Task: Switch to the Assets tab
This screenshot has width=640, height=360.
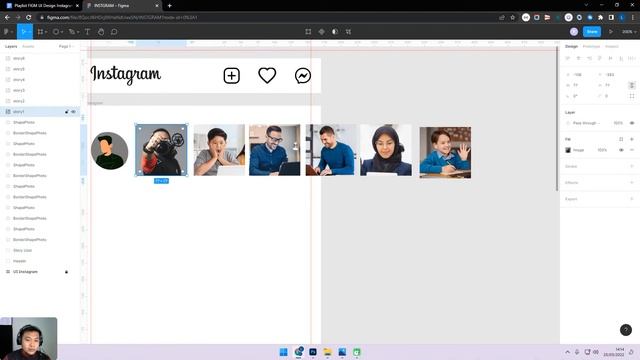Action: coord(28,46)
